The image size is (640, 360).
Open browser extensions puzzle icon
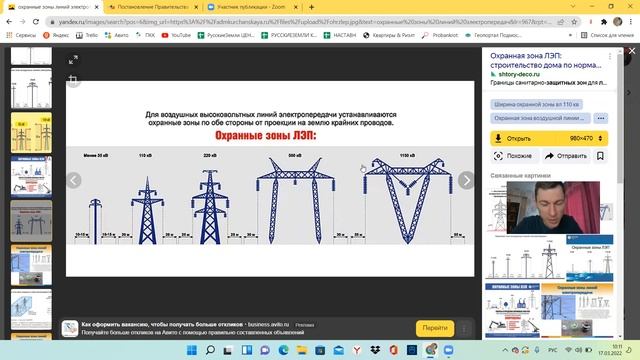[604, 22]
